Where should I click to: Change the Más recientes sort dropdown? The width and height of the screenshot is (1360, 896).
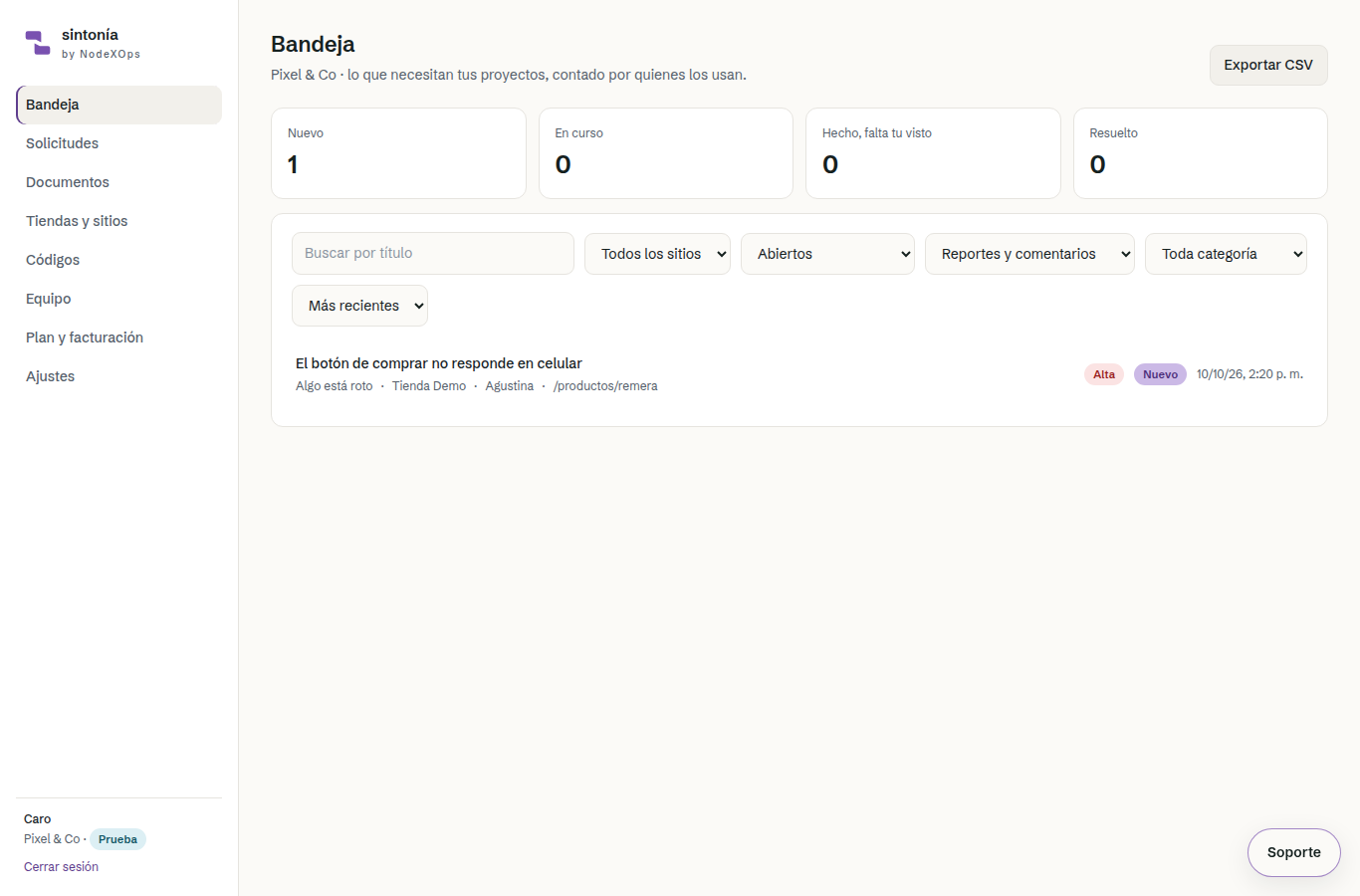click(359, 306)
